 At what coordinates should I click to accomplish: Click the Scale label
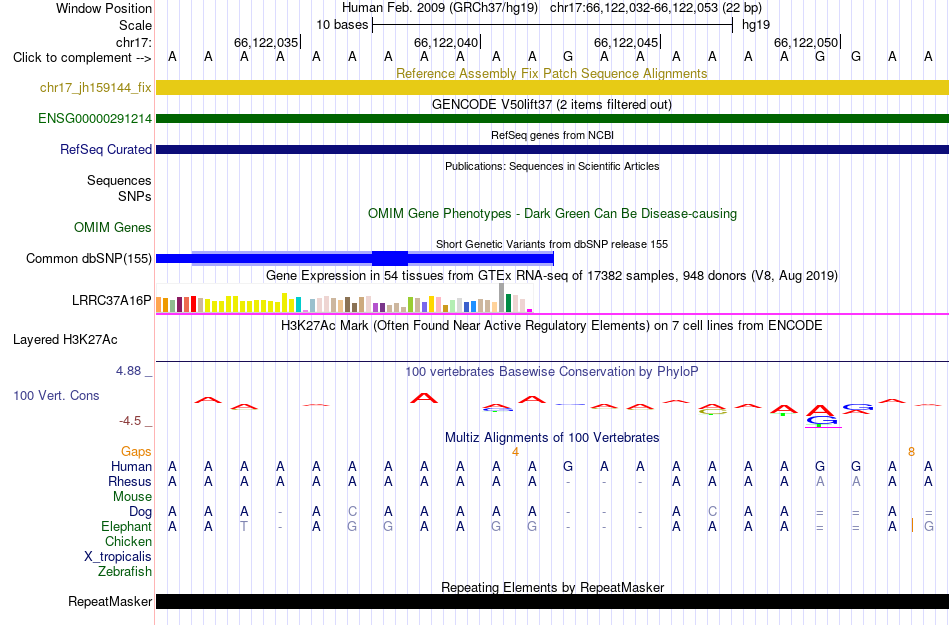click(135, 25)
